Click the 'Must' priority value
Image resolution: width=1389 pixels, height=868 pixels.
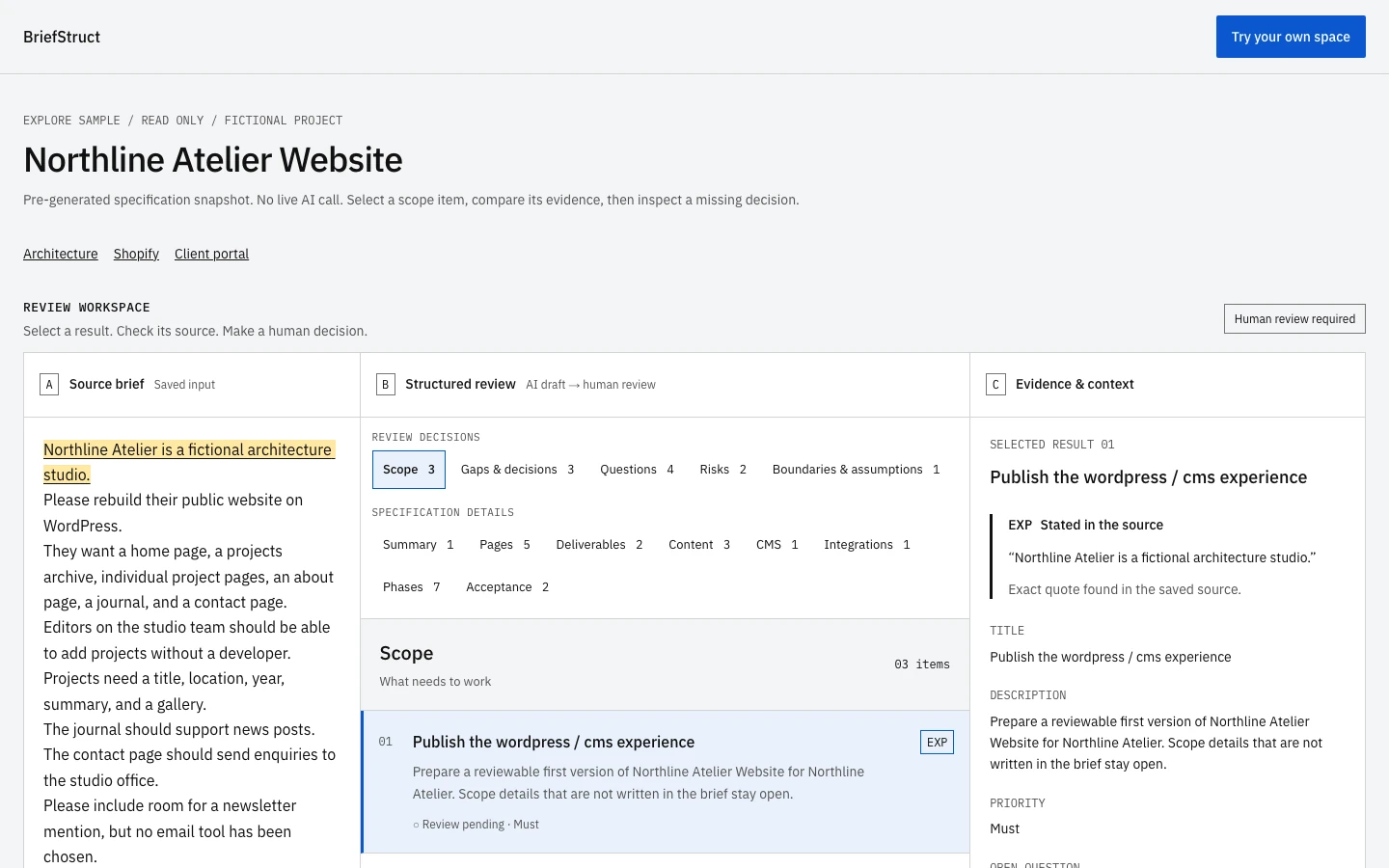click(x=1004, y=828)
